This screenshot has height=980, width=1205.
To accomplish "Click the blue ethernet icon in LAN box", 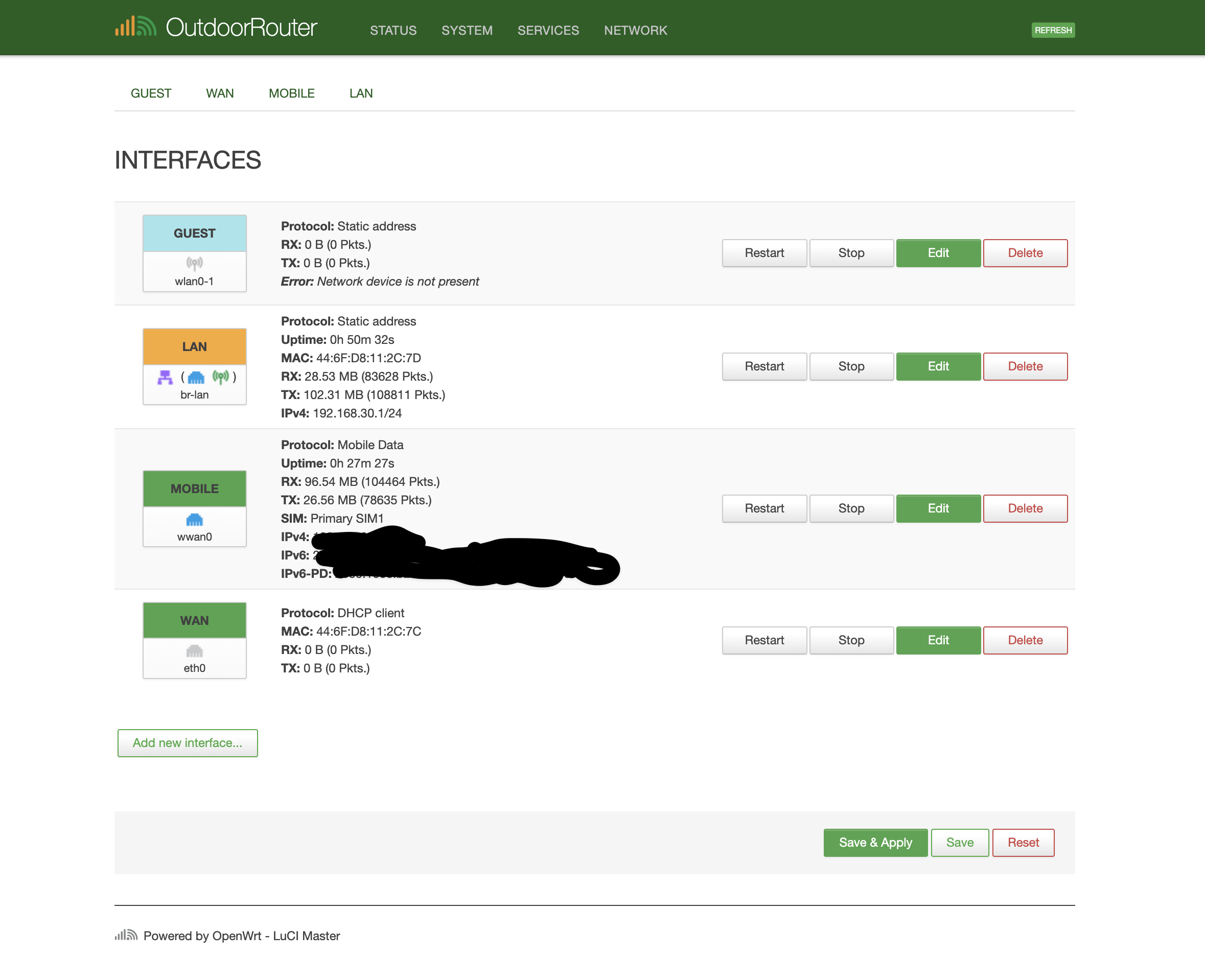I will tap(196, 377).
